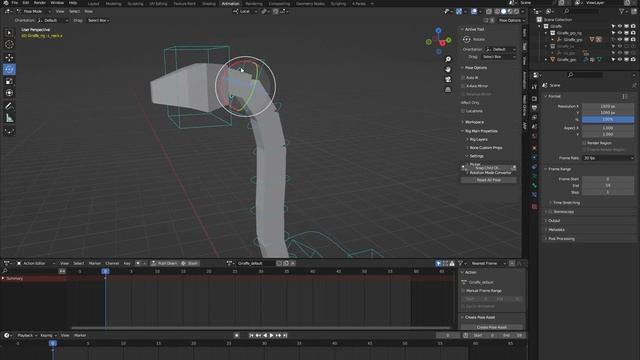Switch to the Modeling workspace tab
The height and width of the screenshot is (360, 640).
point(113,3)
